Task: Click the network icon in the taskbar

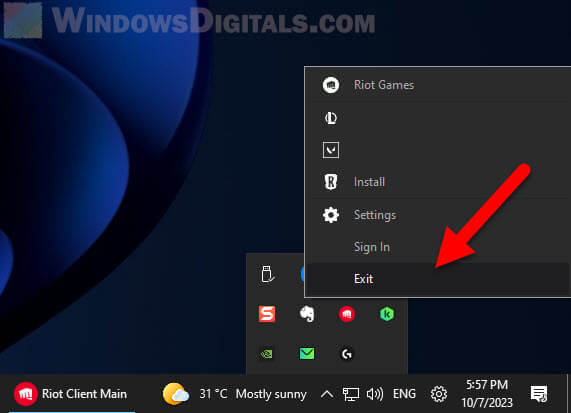Action: [351, 394]
